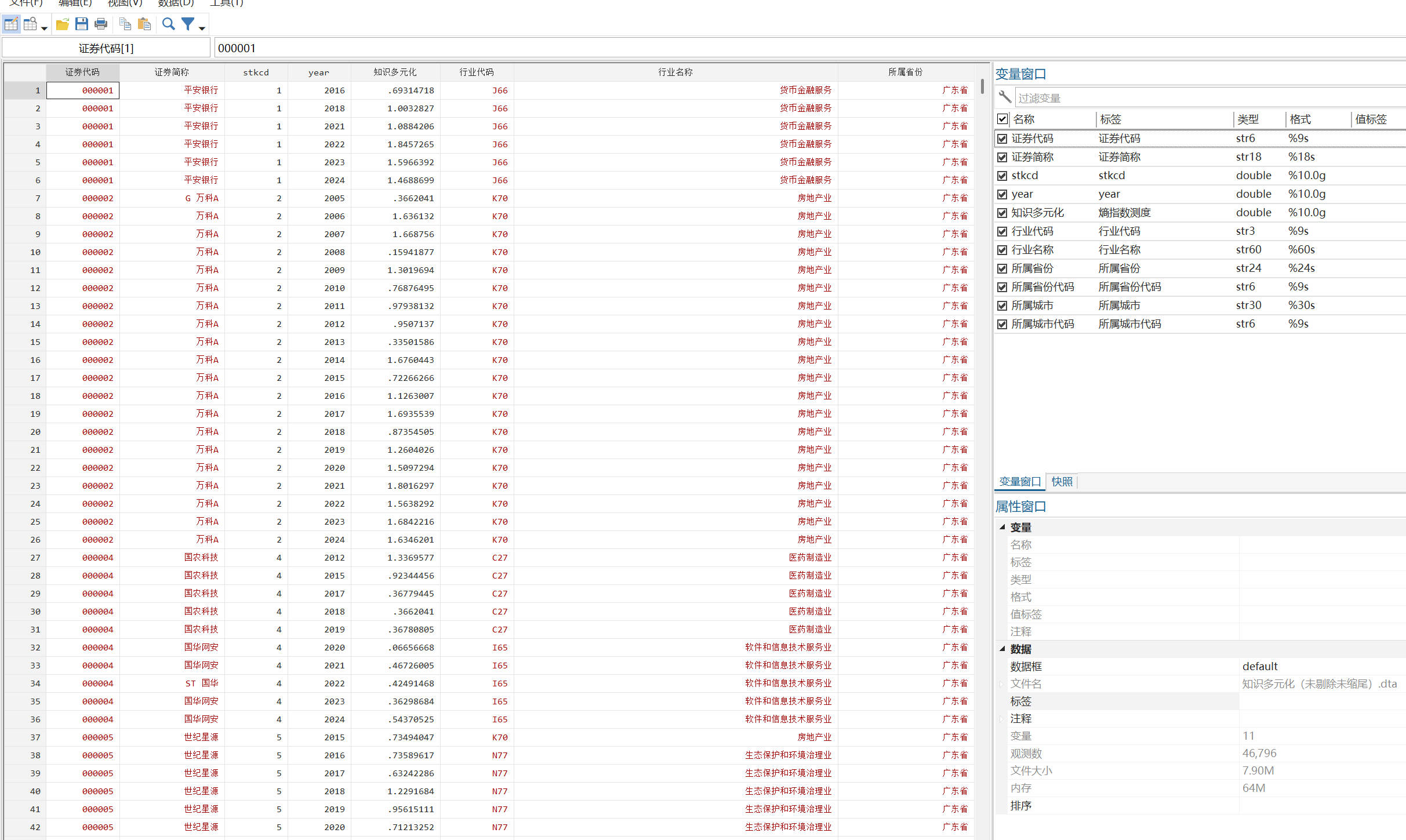Collapse the 变量 section in properties window
Viewport: 1406px width, 840px height.
coord(1002,527)
